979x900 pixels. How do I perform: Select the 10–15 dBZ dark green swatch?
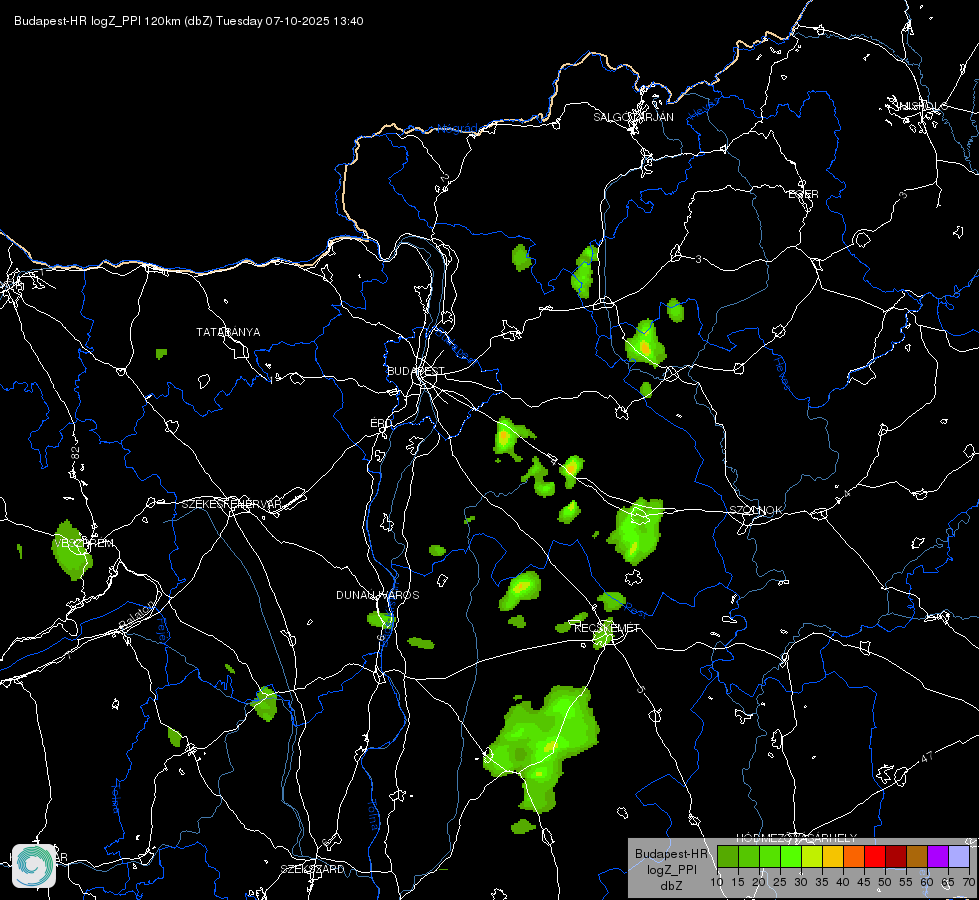[x=728, y=856]
